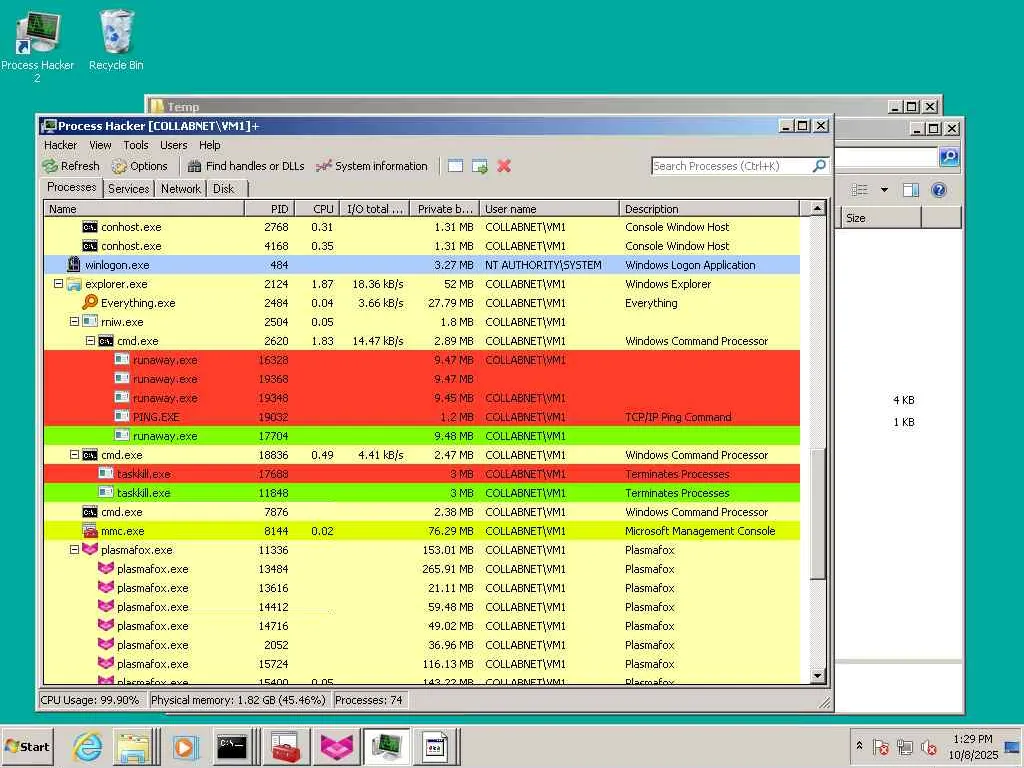The image size is (1024, 768).
Task: Select taskkill.exe with PID 11848
Action: point(422,492)
